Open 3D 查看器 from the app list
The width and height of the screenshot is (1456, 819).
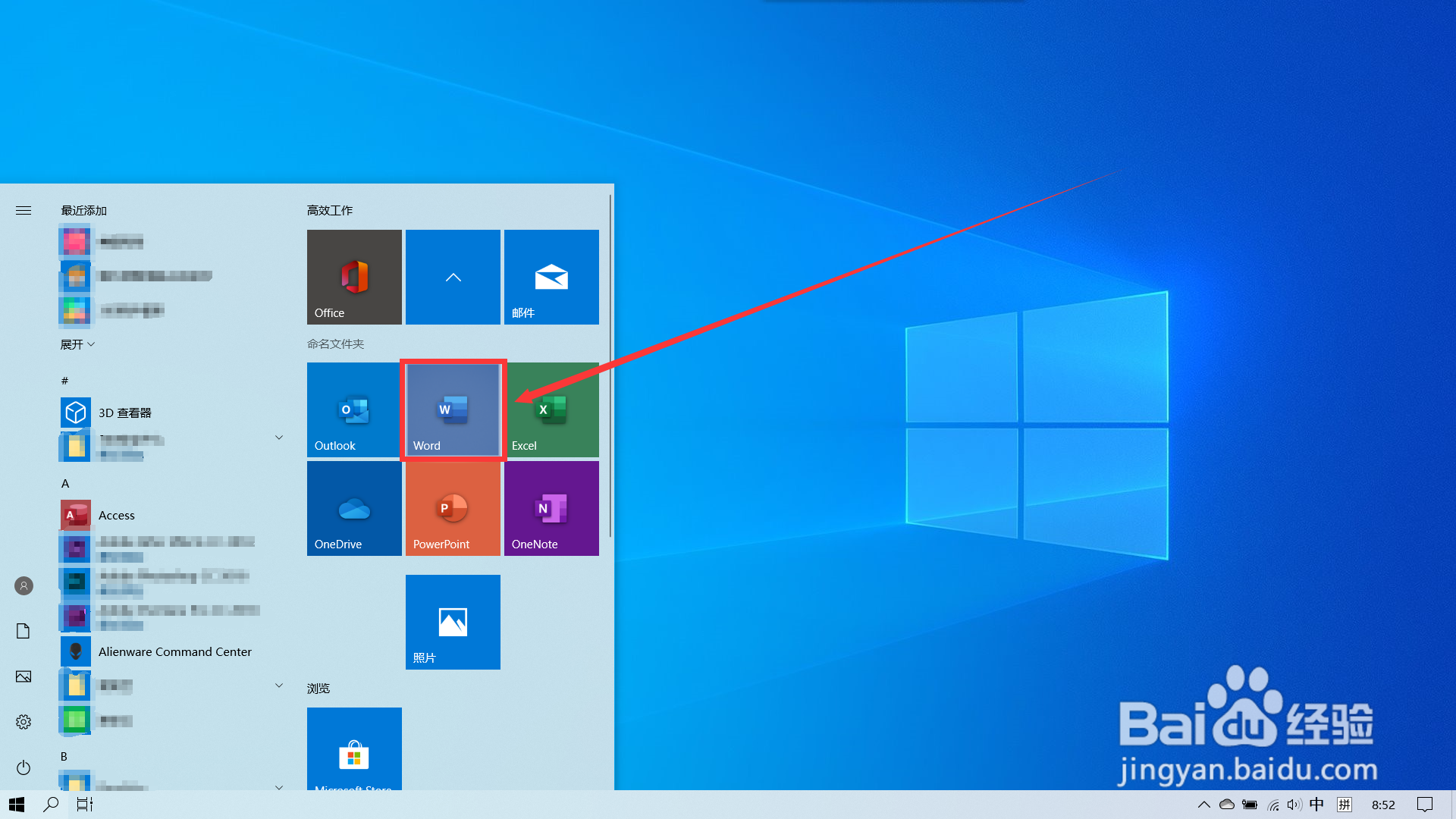[x=173, y=413]
